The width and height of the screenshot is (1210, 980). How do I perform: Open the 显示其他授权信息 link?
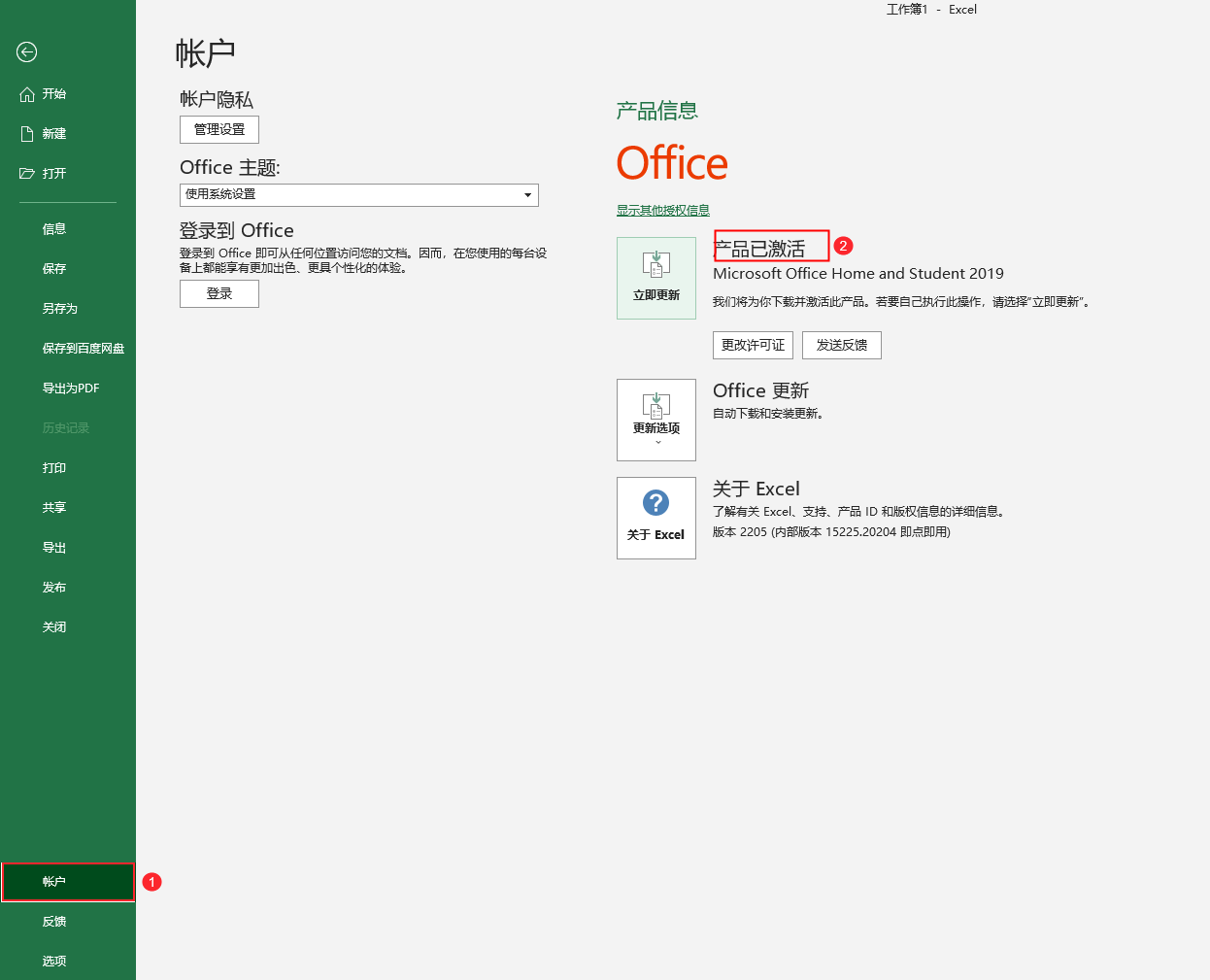pos(663,211)
